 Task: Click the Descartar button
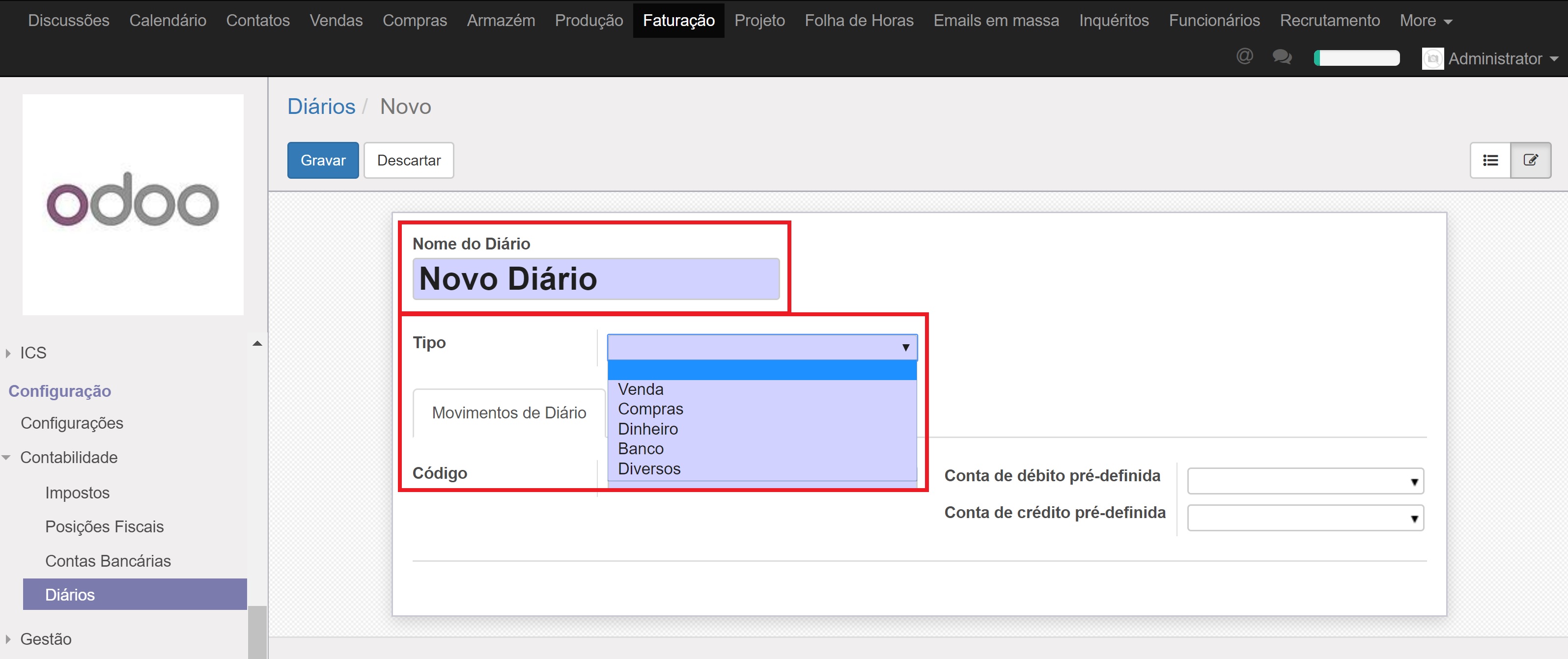[408, 160]
